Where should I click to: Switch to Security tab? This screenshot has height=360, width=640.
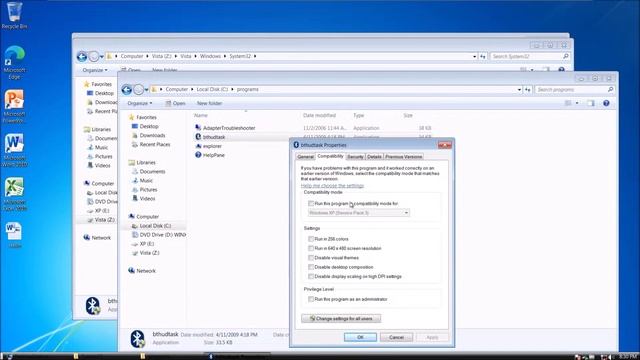(355, 157)
